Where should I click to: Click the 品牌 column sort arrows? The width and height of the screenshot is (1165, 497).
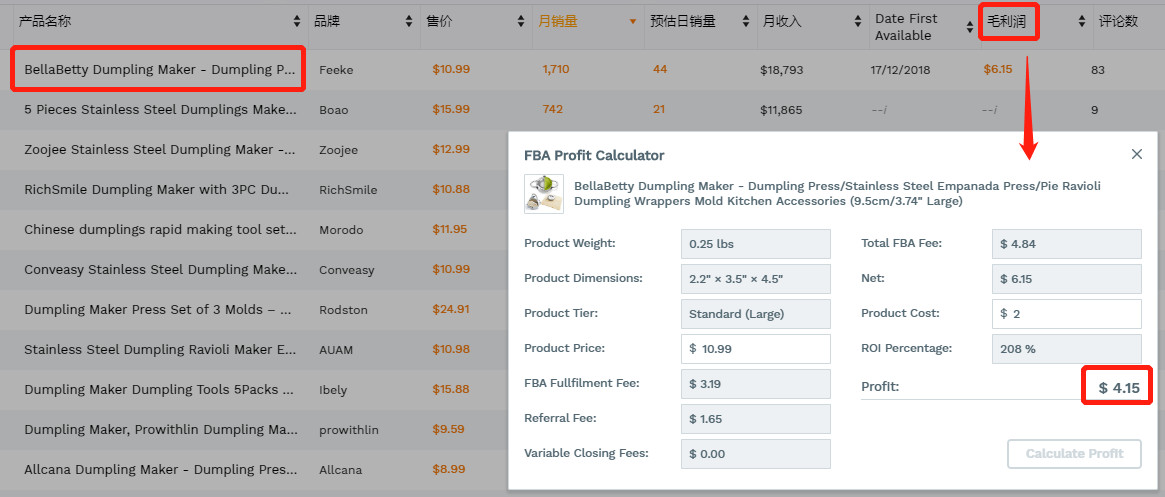click(x=409, y=21)
